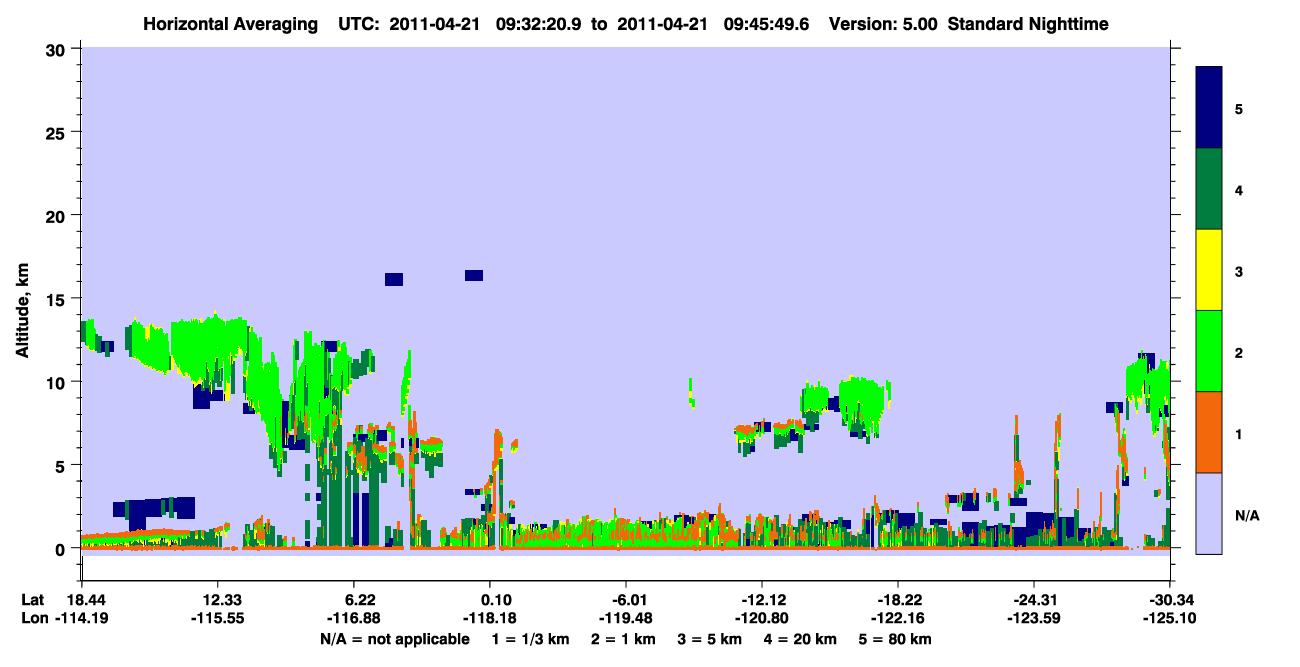Click the start time '09:32:20.9'

click(540, 24)
